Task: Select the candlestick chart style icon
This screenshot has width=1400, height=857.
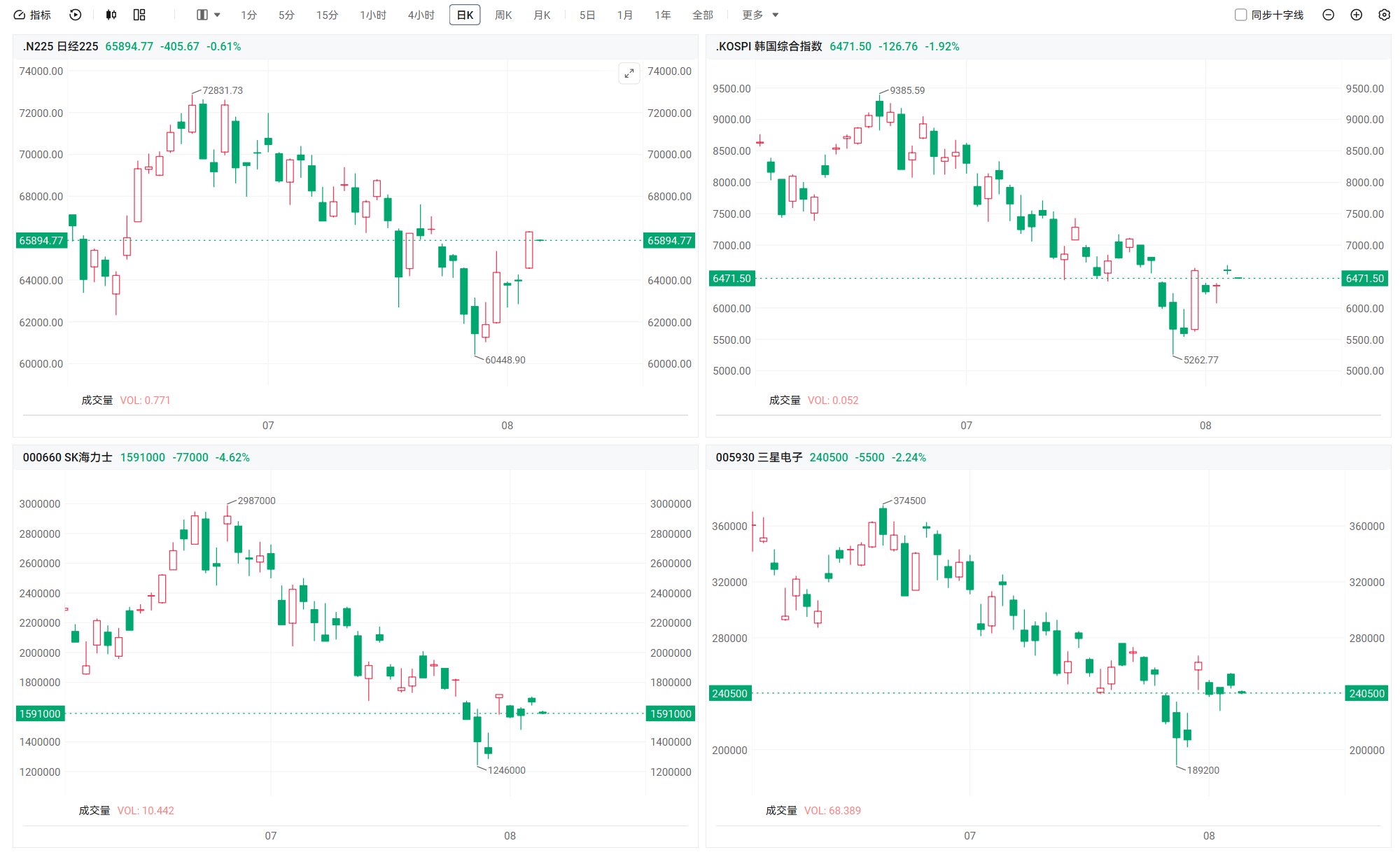Action: tap(111, 15)
